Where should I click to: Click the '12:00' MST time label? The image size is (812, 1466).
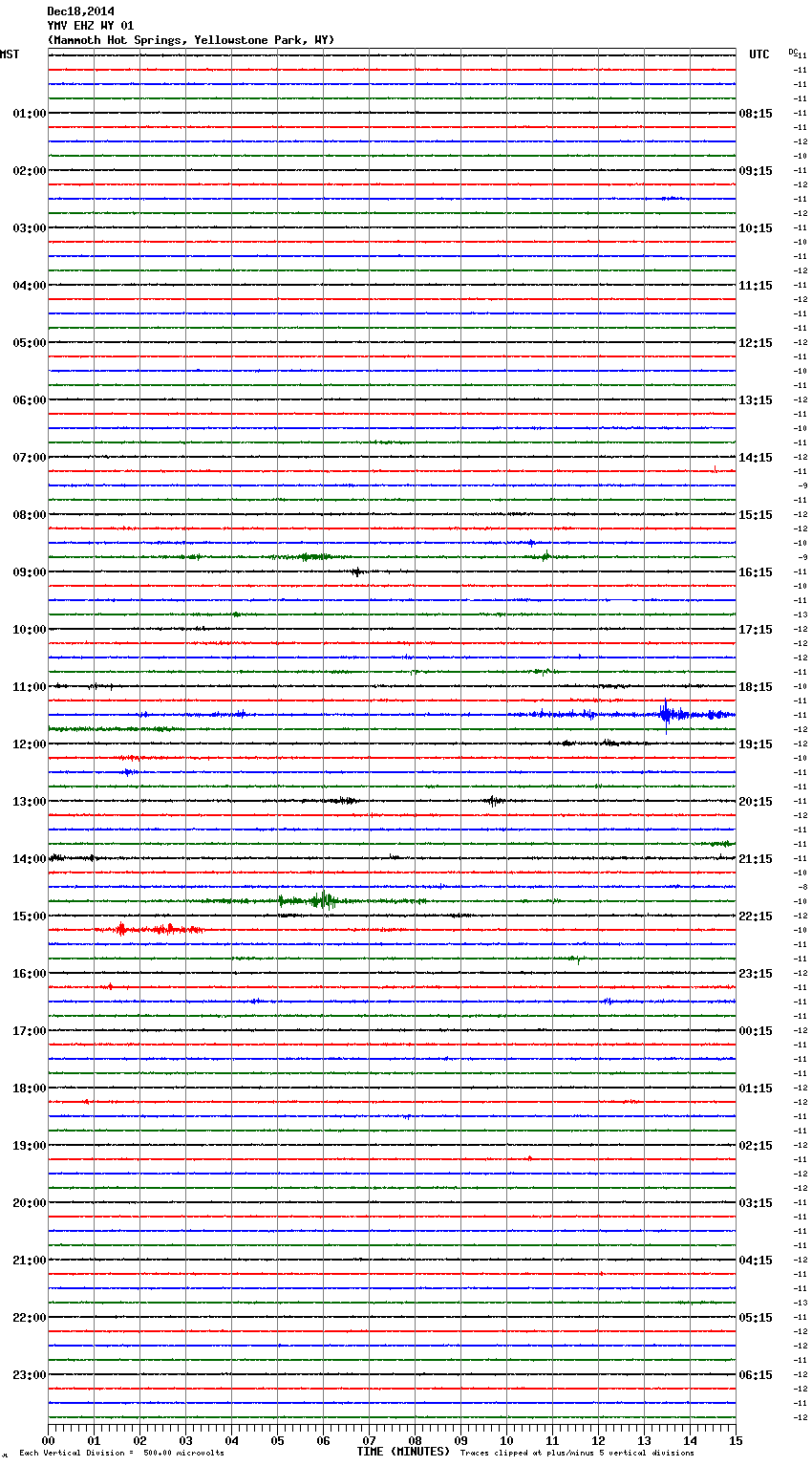coord(29,744)
